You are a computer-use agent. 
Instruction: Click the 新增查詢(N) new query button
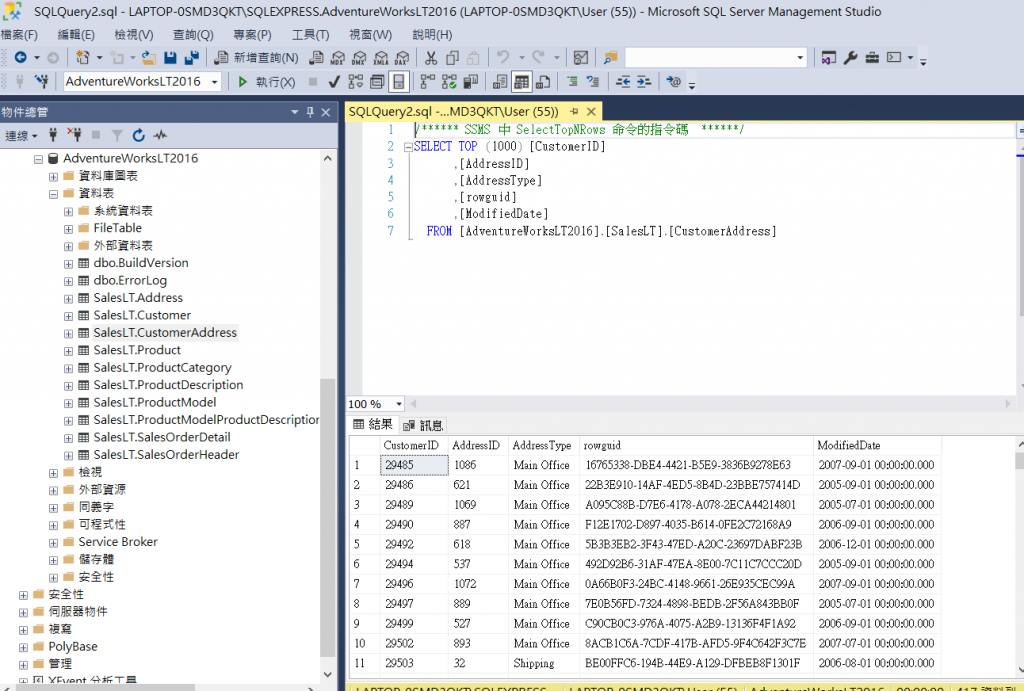click(257, 57)
